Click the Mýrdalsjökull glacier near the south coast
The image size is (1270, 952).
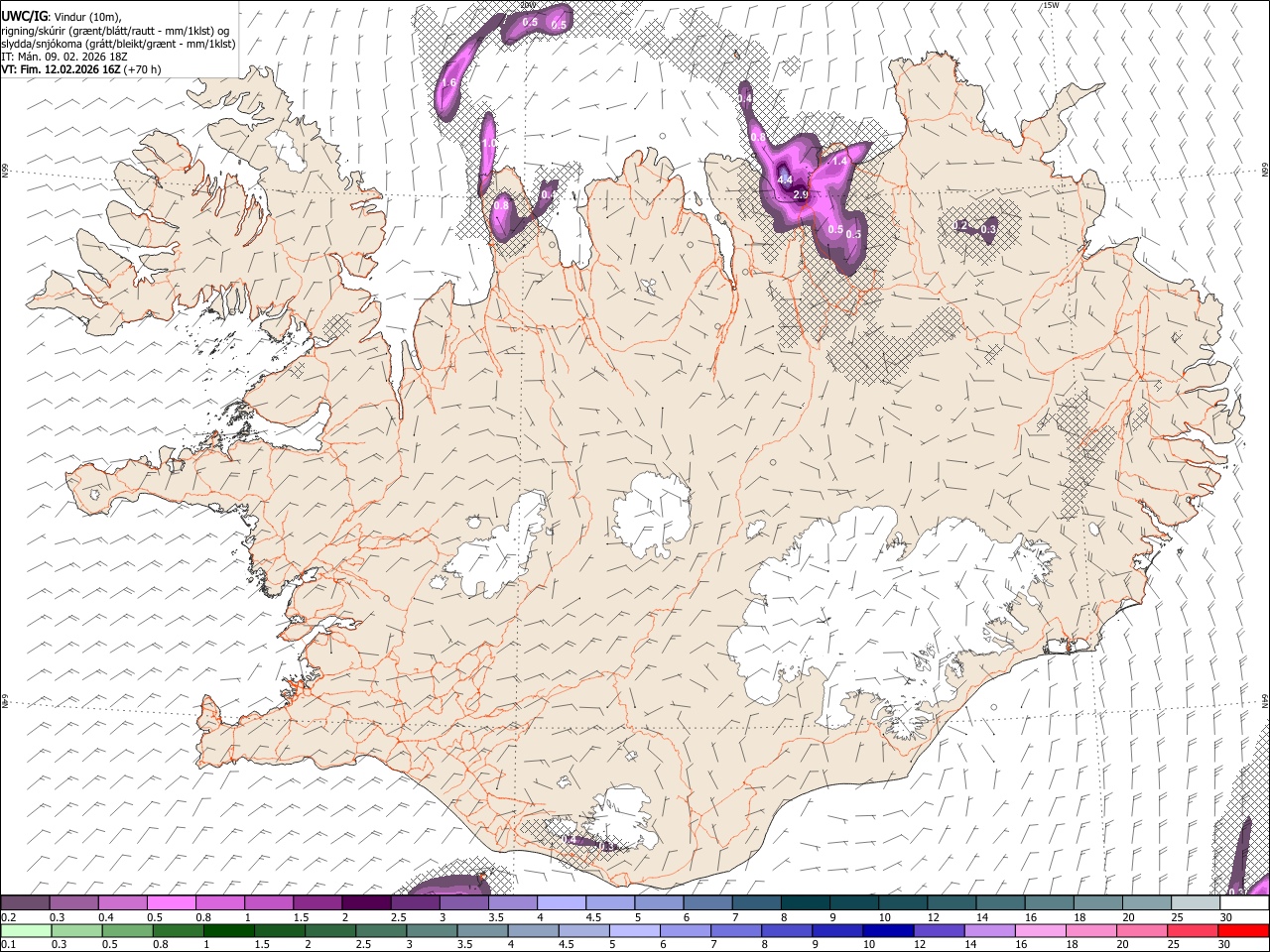tap(620, 818)
